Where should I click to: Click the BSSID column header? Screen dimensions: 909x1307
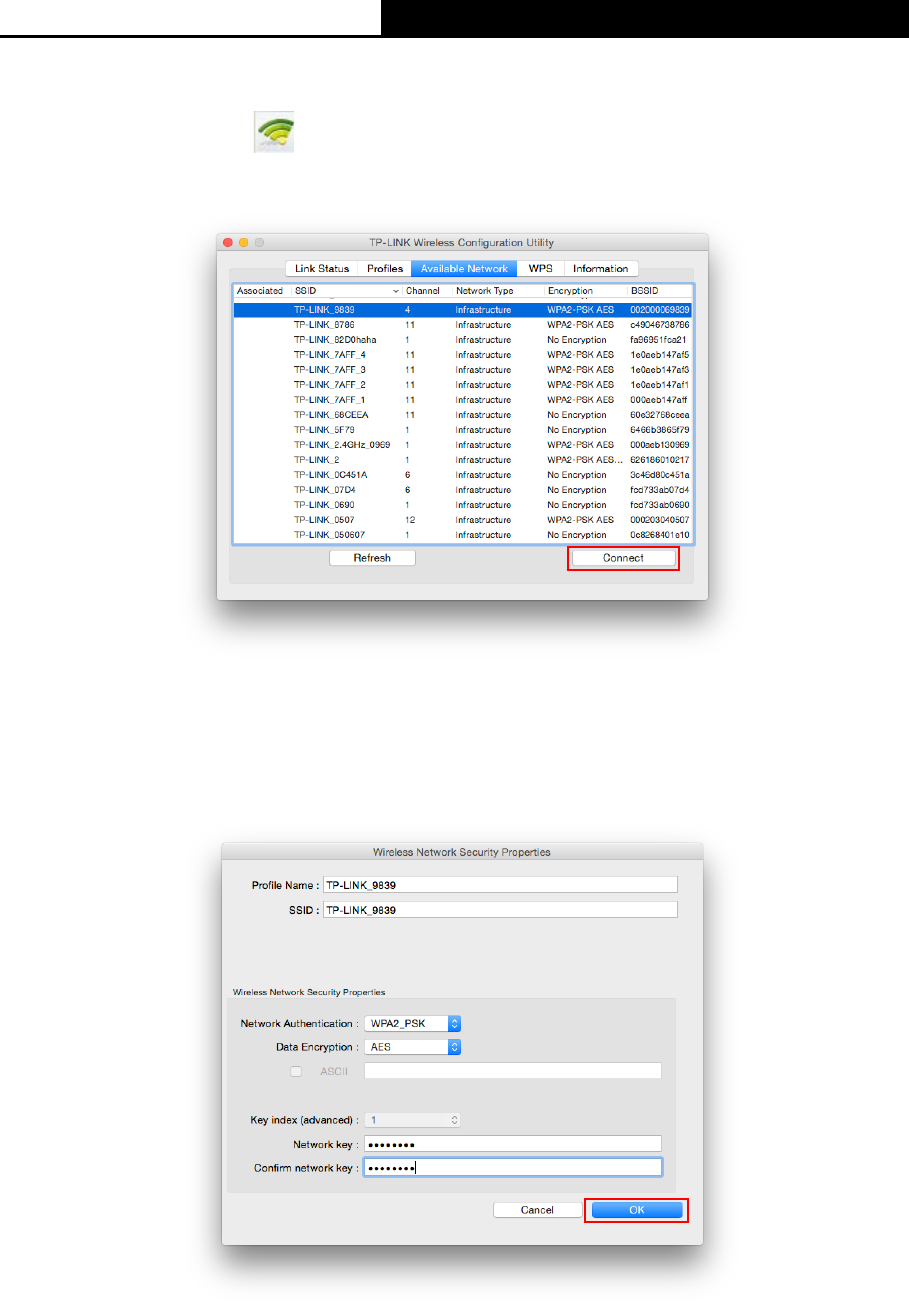660,290
